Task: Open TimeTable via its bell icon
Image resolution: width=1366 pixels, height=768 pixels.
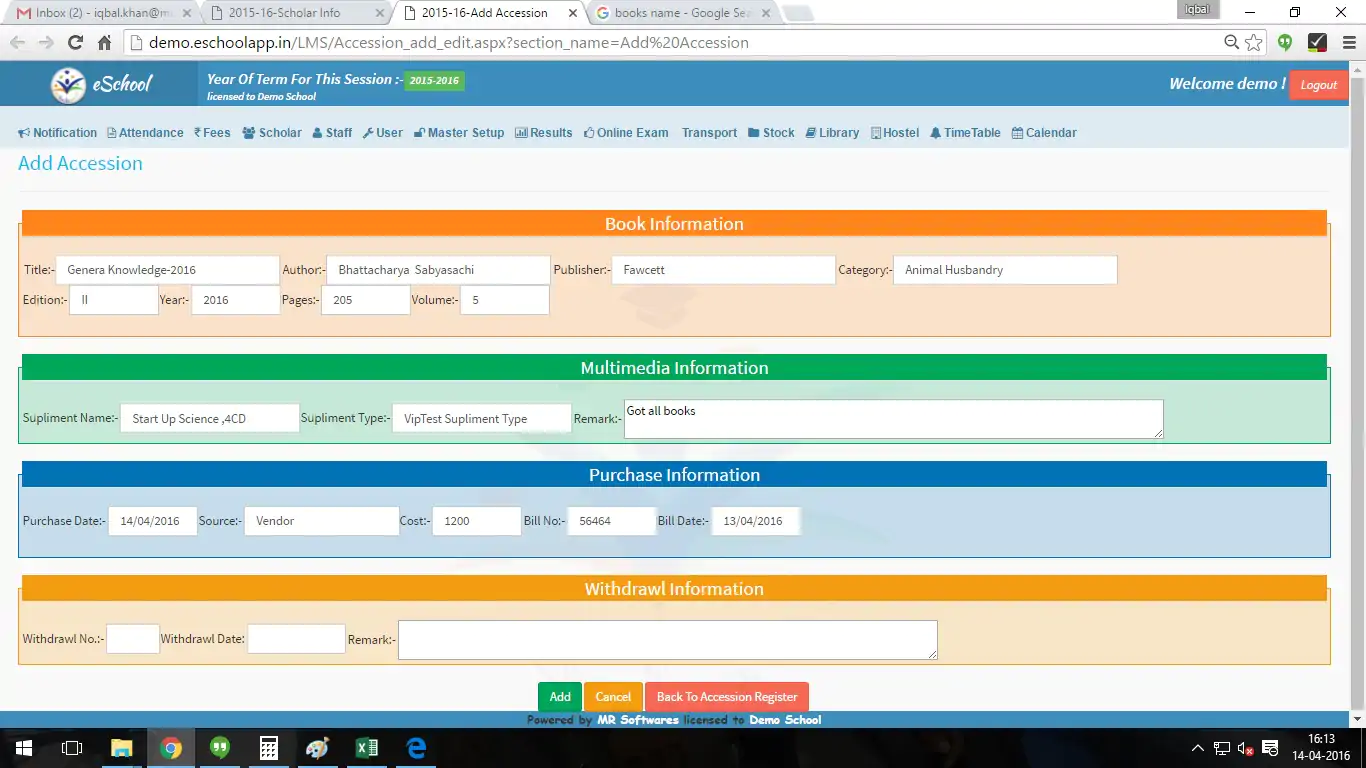Action: click(935, 132)
